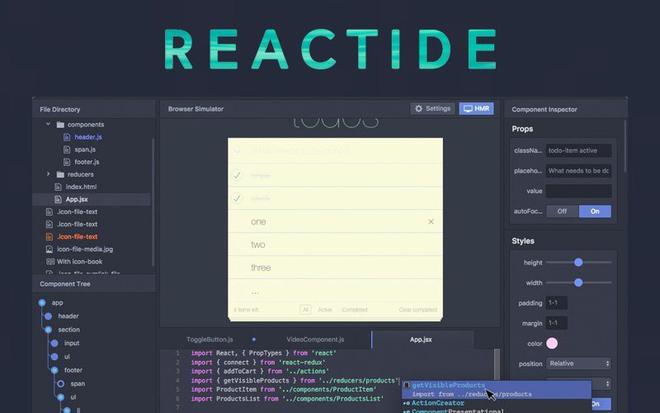Select the App.jsx editor tab
Screen dimensions: 660x413
421,339
